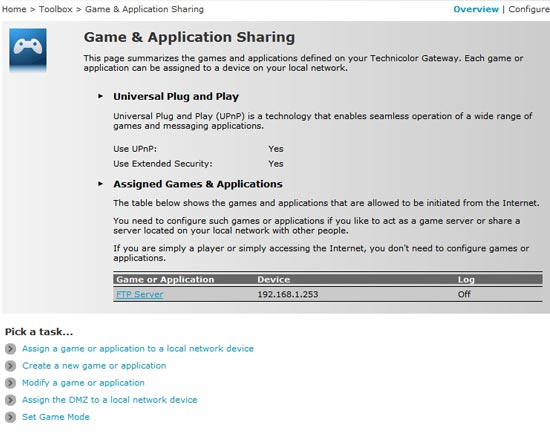The height and width of the screenshot is (448, 550).
Task: Click arrow icon beside Assign the DMZ
Action: (x=11, y=400)
